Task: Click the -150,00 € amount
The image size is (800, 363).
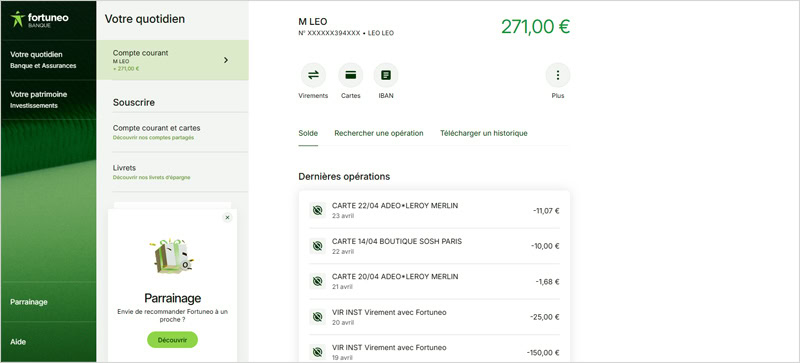Action: click(x=543, y=352)
